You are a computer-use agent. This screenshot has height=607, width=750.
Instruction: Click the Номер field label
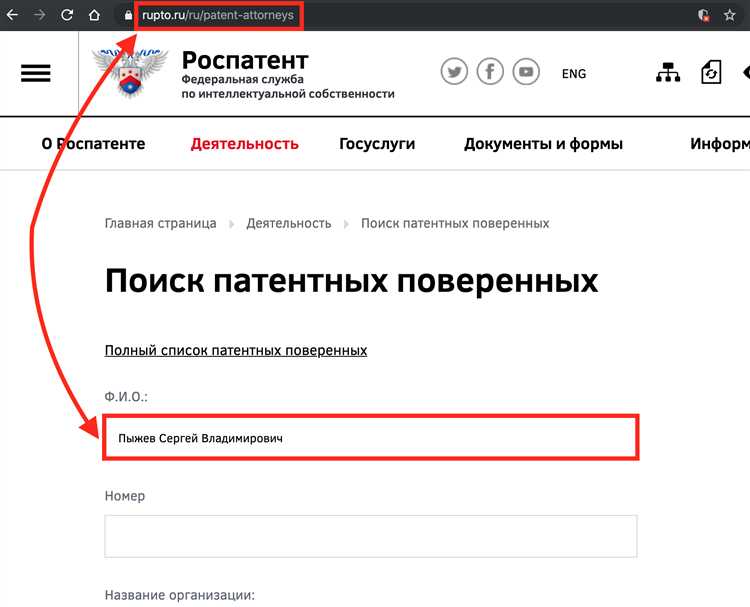click(125, 496)
